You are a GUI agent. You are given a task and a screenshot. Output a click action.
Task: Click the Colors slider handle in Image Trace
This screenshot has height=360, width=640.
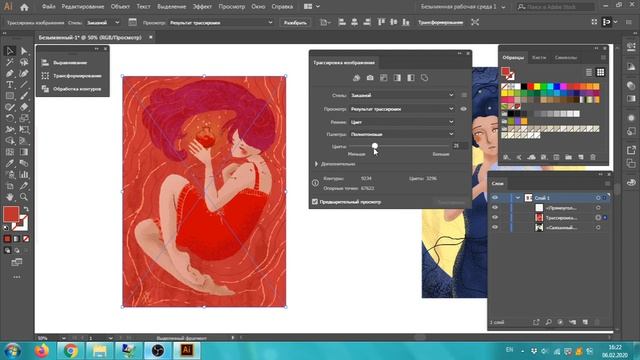tap(375, 146)
